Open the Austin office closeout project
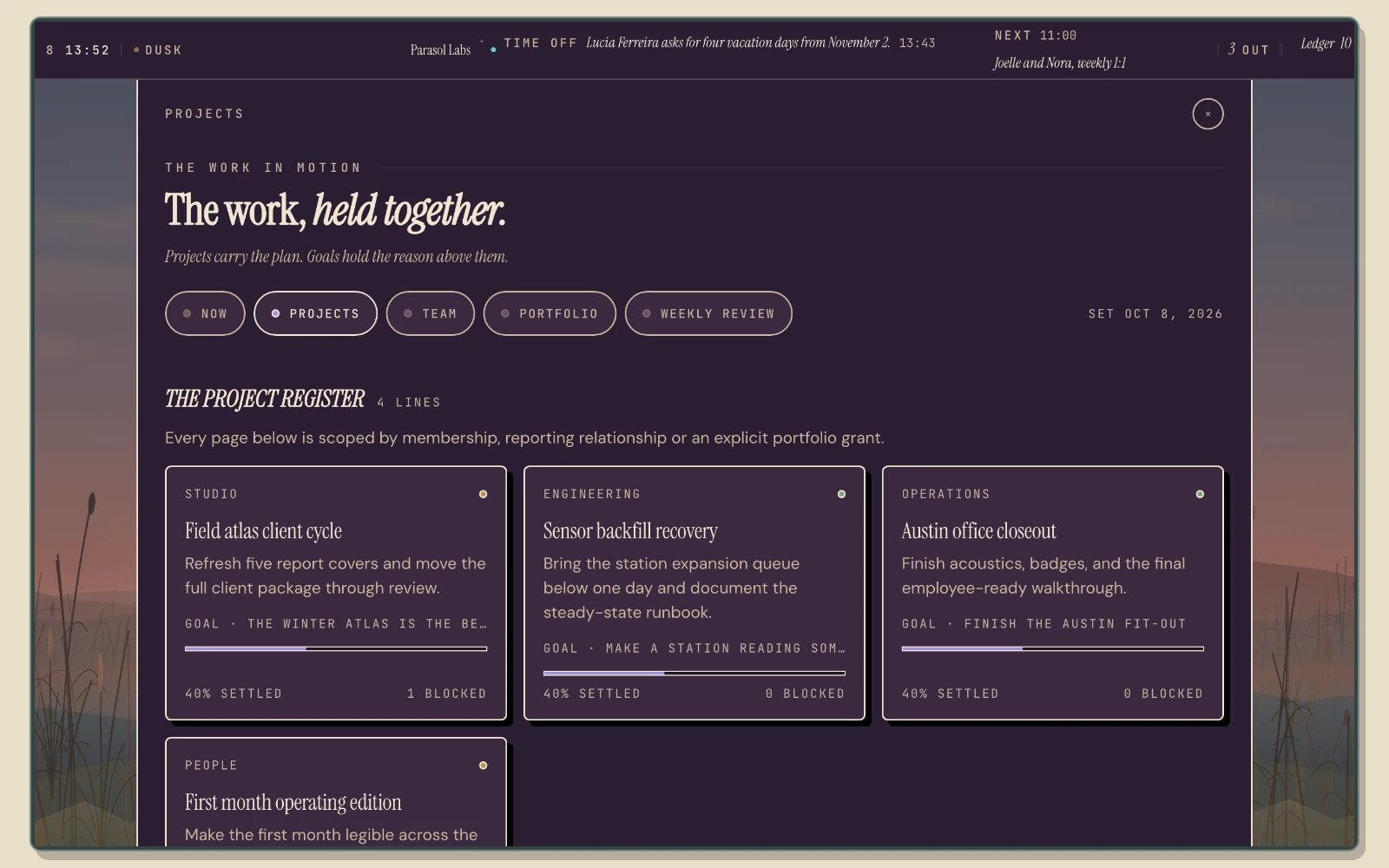Screen dimensions: 1389x868 coord(1053,594)
